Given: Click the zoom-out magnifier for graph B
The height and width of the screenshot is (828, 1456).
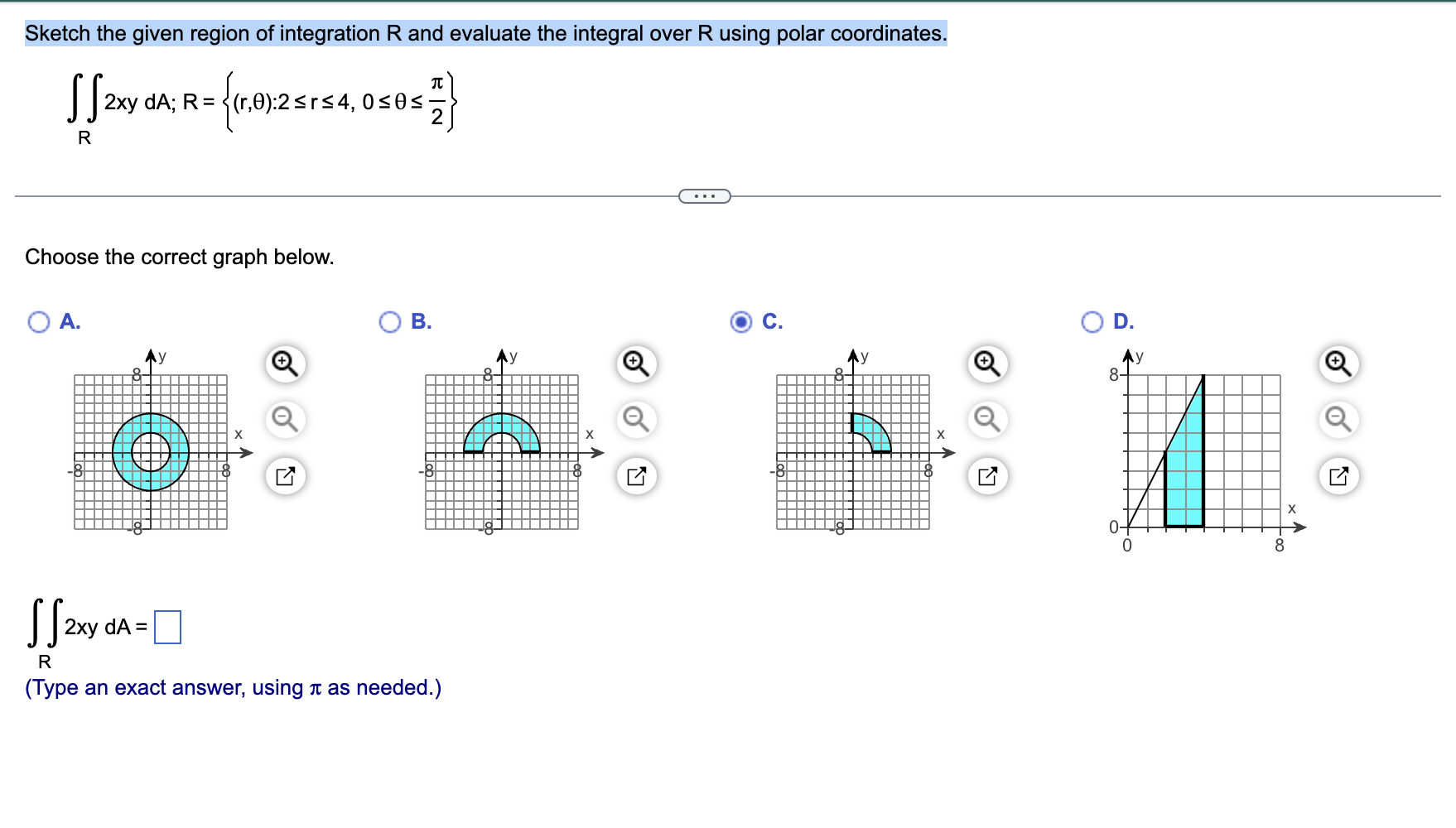Looking at the screenshot, I should [635, 421].
